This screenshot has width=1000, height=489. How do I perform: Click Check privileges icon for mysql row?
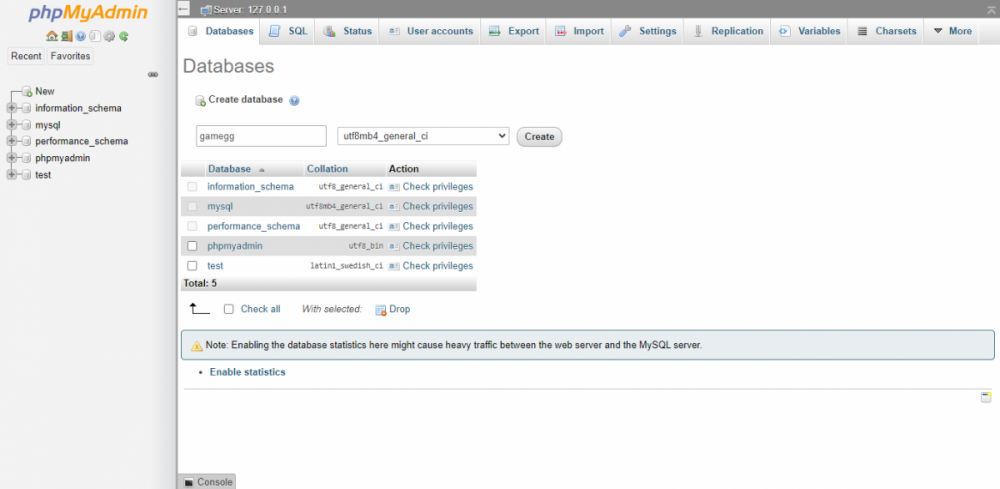click(x=394, y=207)
